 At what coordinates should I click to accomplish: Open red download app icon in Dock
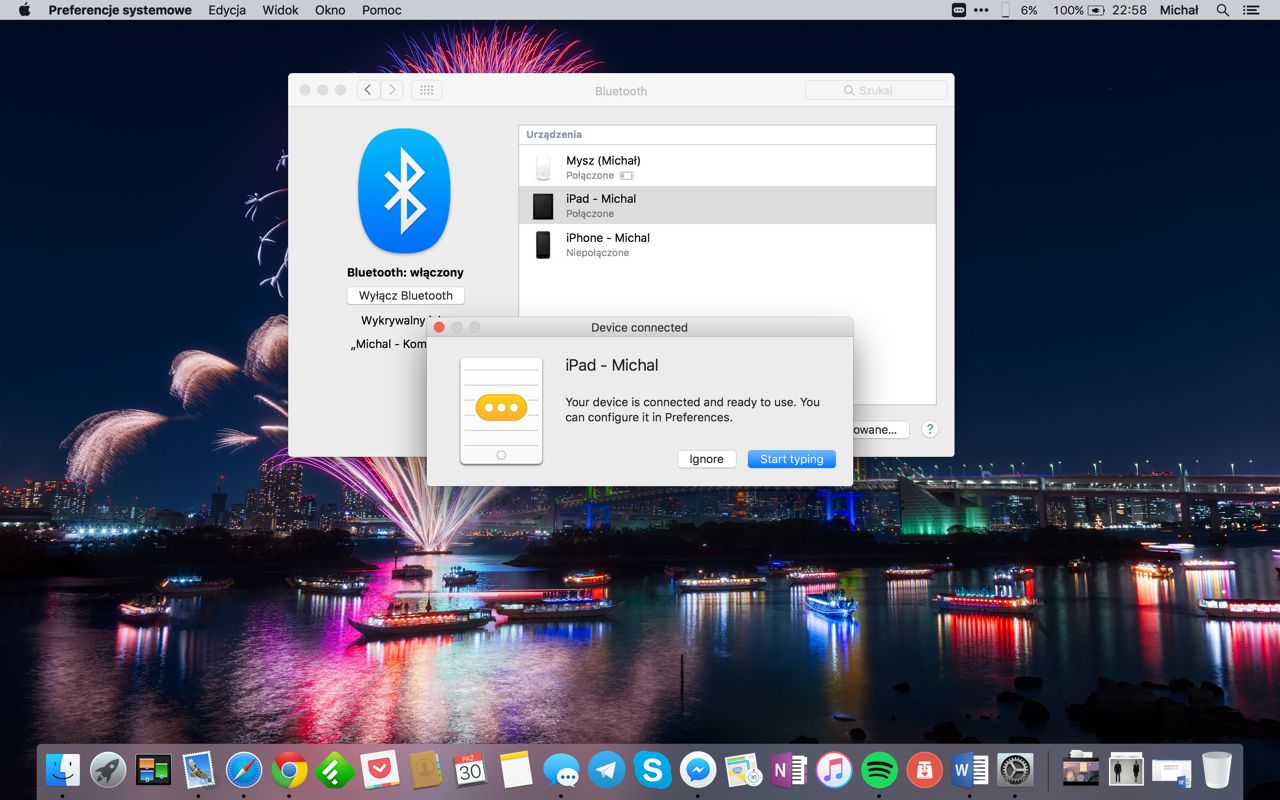(924, 770)
